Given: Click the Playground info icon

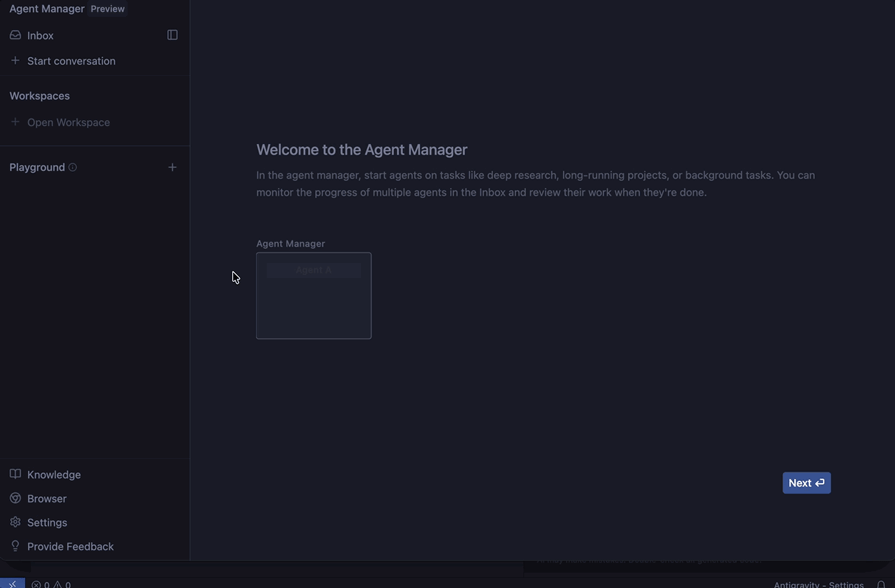Looking at the screenshot, I should 72,166.
